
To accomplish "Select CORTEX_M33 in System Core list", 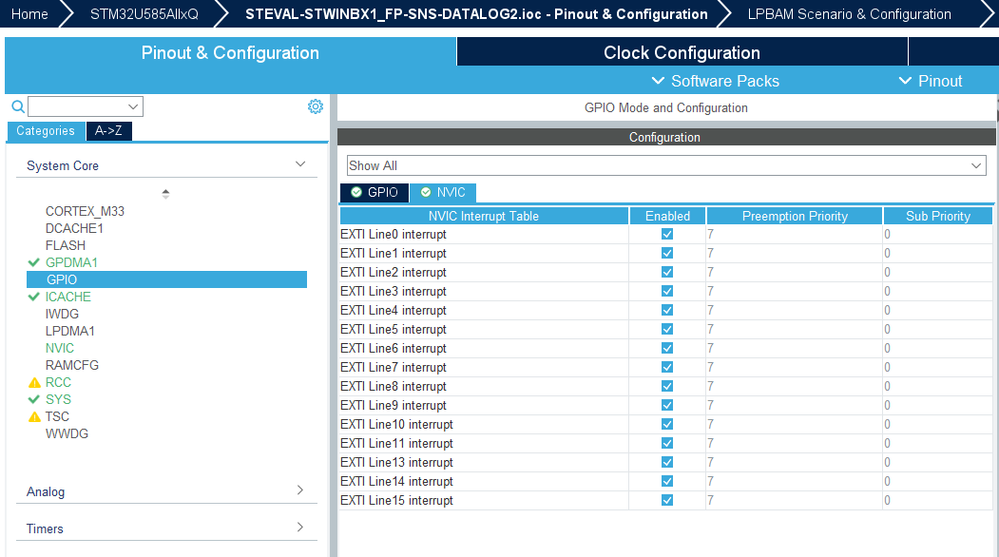I will pyautogui.click(x=85, y=211).
